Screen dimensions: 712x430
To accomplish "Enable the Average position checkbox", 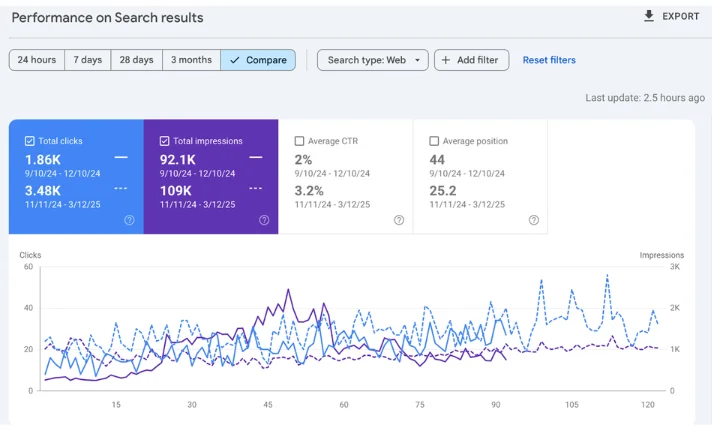I will point(434,141).
